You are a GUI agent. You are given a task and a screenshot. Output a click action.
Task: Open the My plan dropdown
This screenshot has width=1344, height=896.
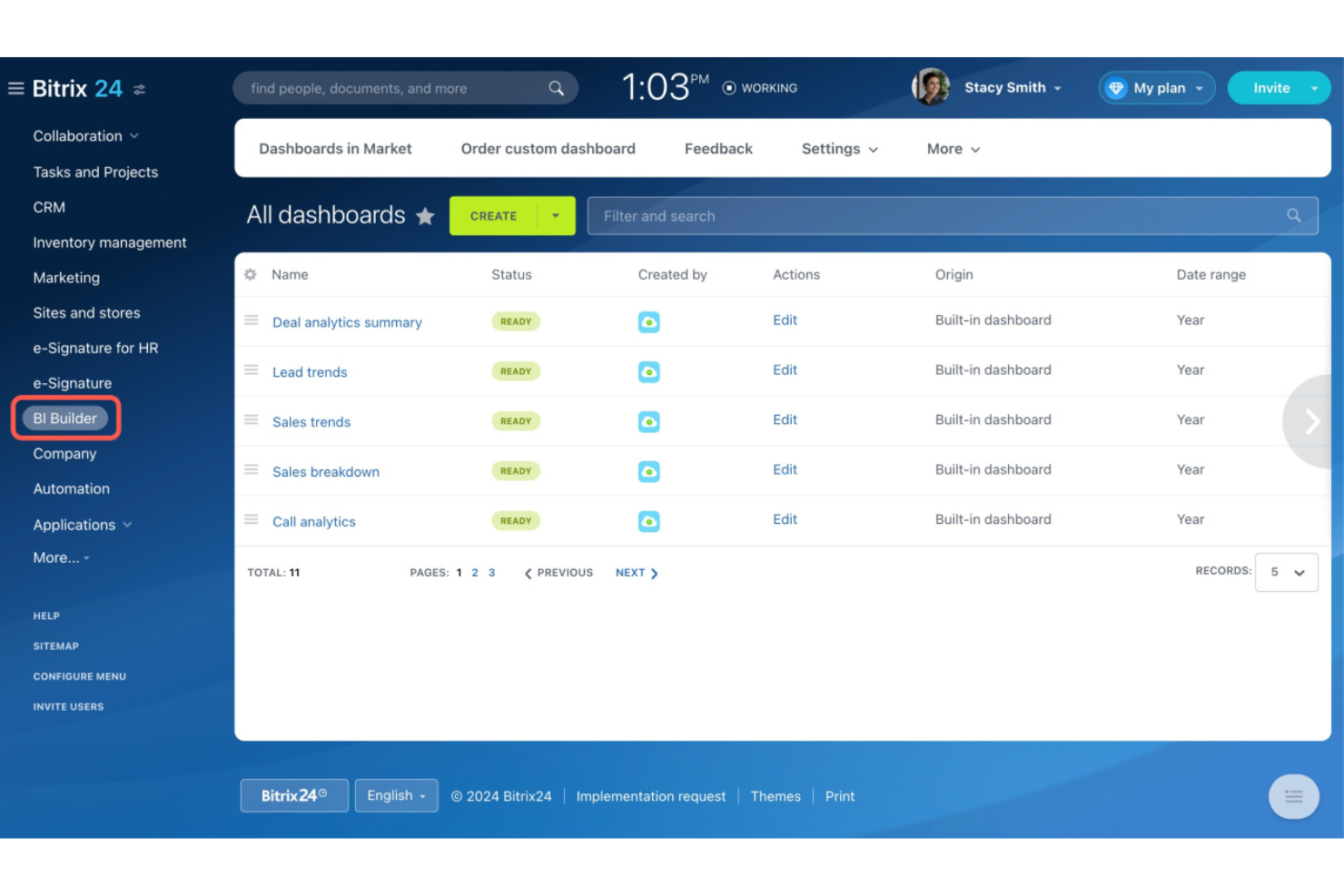pyautogui.click(x=1156, y=88)
